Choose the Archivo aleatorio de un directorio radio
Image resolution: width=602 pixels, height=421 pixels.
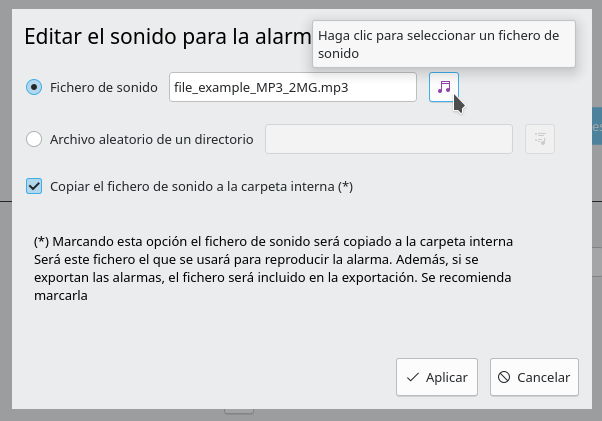34,139
